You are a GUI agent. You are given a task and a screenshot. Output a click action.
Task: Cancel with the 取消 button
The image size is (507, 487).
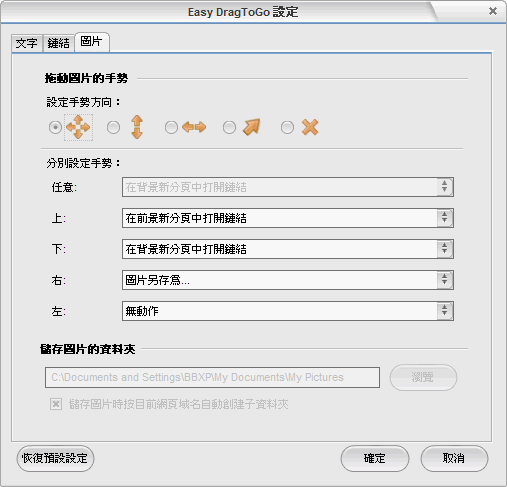tap(454, 458)
